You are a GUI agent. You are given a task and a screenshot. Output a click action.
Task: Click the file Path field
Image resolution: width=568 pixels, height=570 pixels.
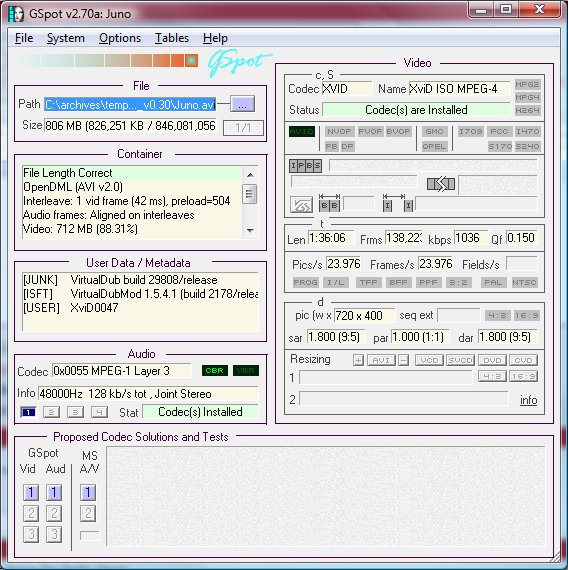(x=130, y=105)
